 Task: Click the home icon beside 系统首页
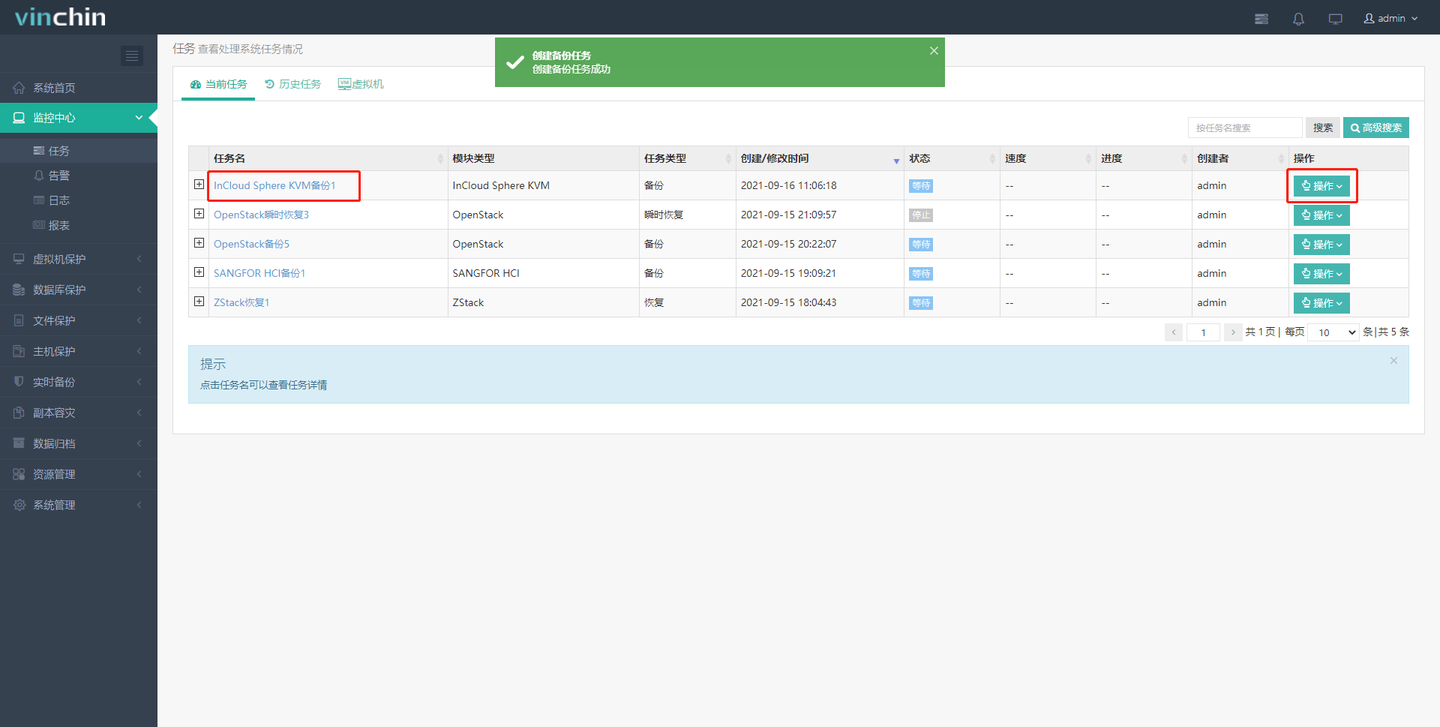point(19,88)
